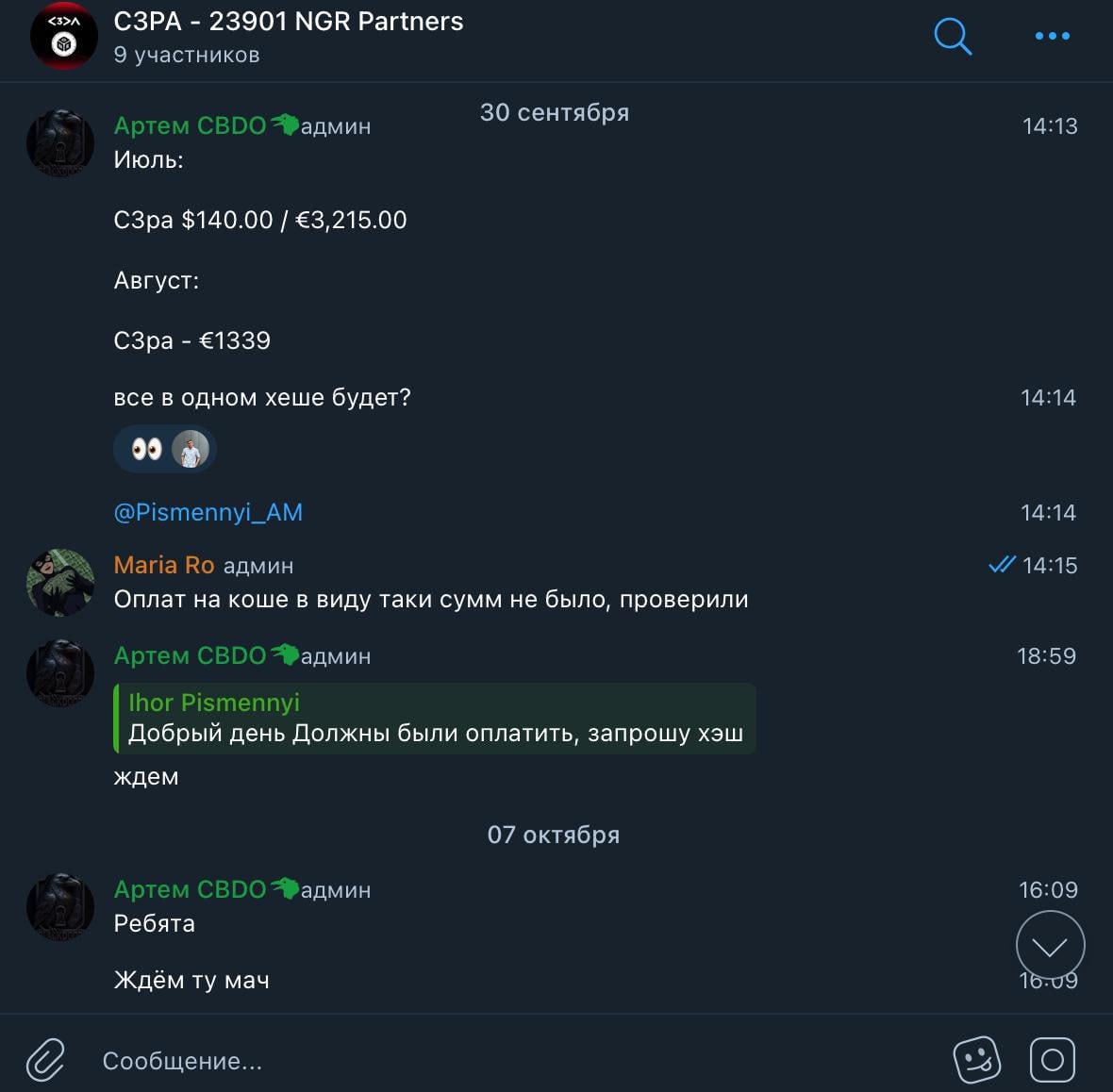Open the group chat avatar
1113x1092 pixels.
(x=63, y=37)
